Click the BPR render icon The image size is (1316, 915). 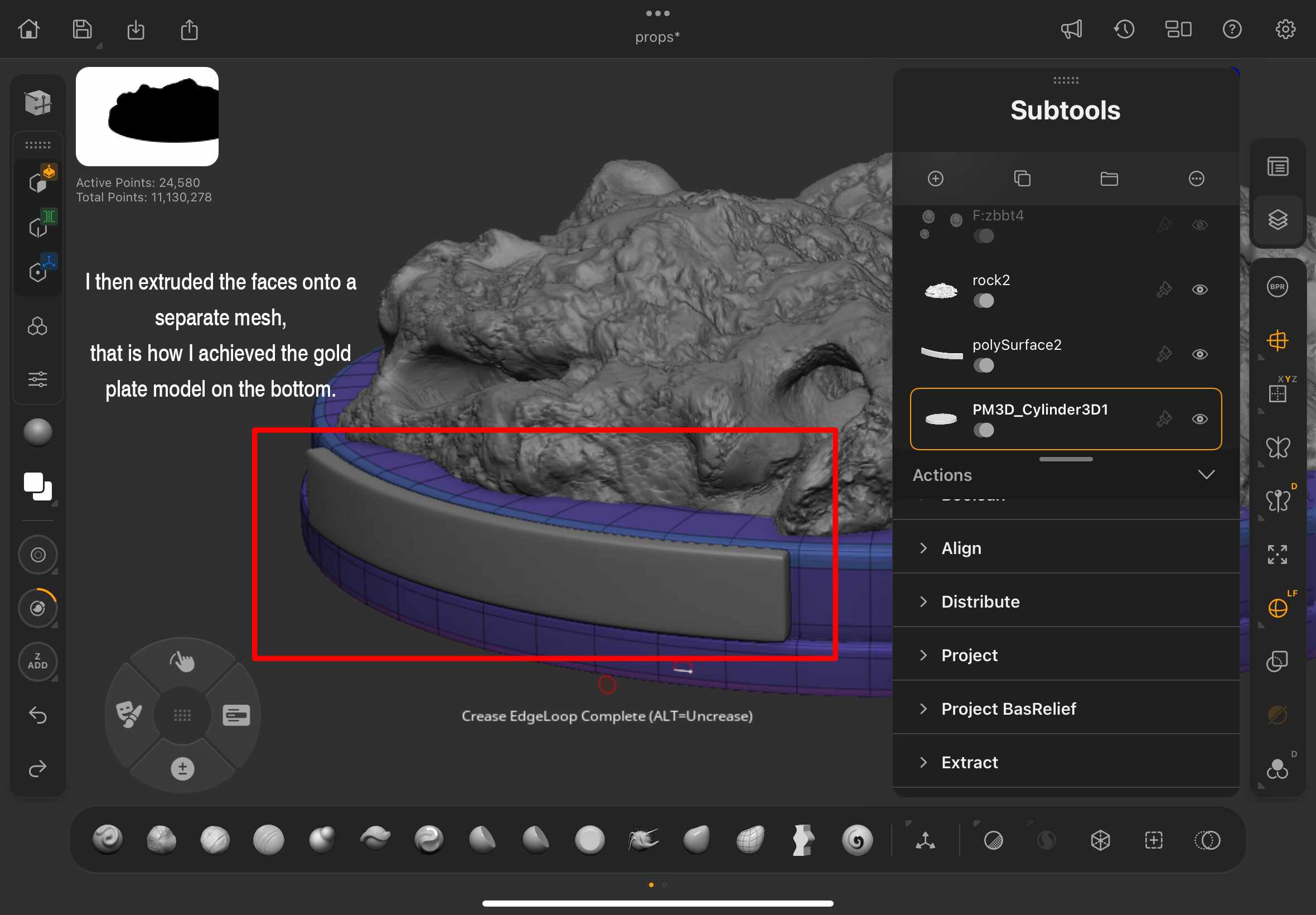[x=1277, y=287]
